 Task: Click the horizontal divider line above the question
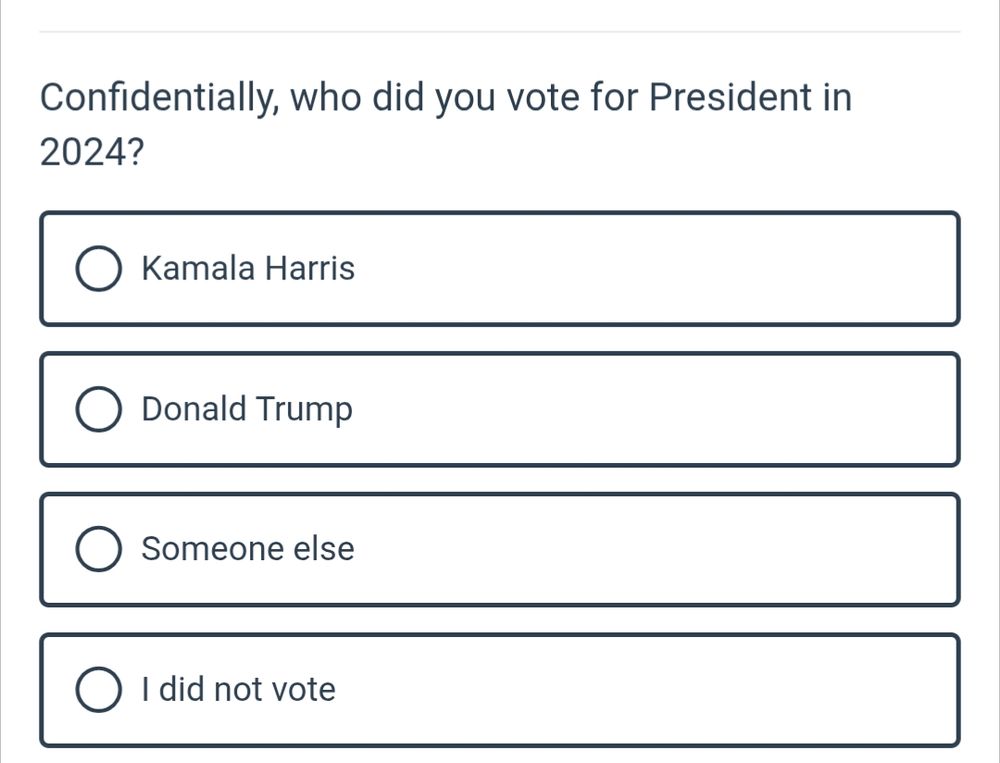click(500, 31)
